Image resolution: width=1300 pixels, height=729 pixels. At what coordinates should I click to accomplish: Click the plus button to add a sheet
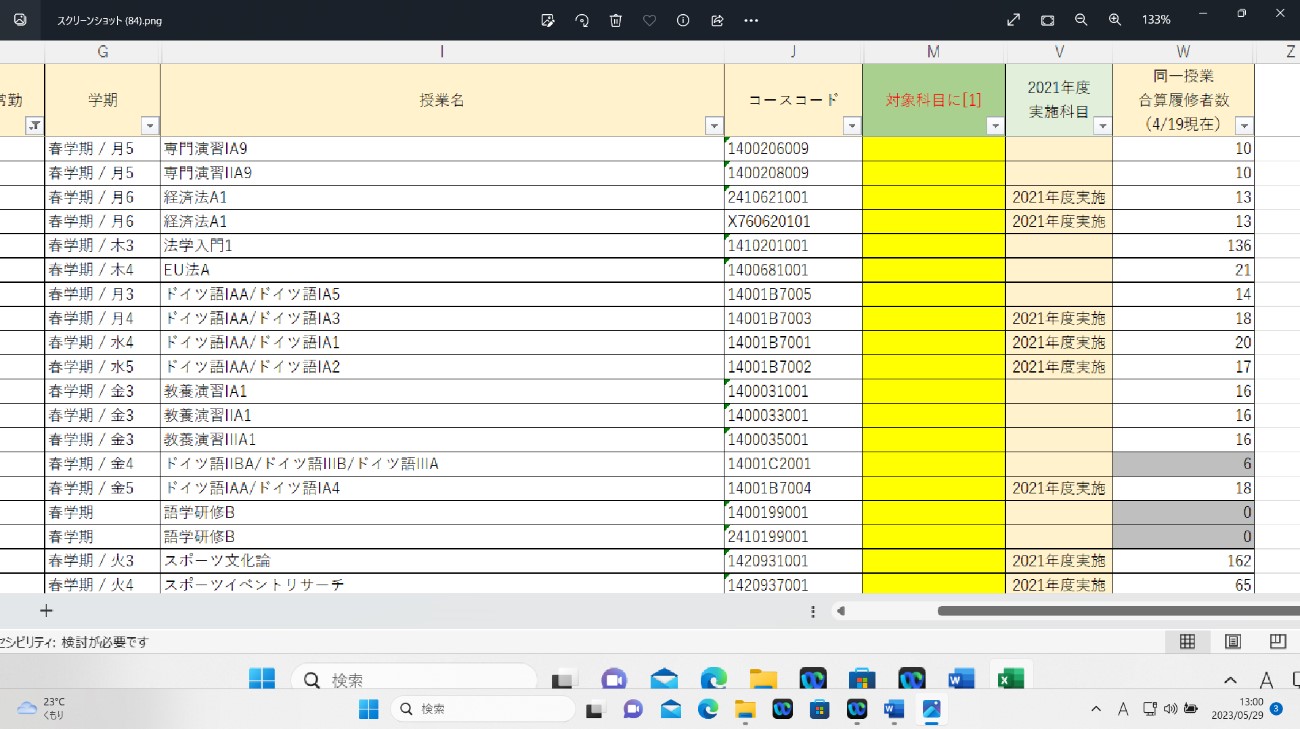click(x=46, y=611)
